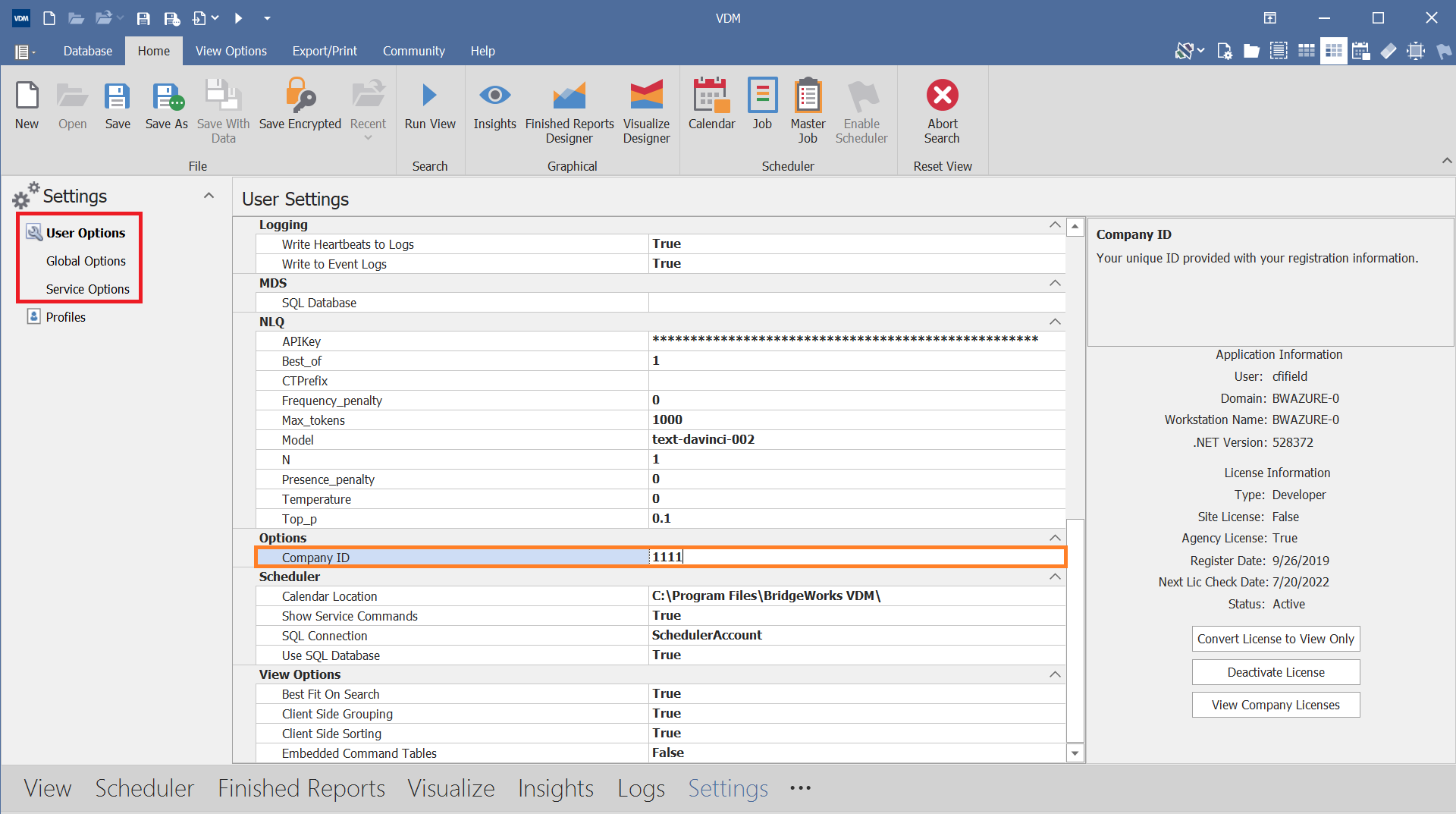
Task: Switch to the Logs bottom navigation item
Action: click(x=641, y=788)
